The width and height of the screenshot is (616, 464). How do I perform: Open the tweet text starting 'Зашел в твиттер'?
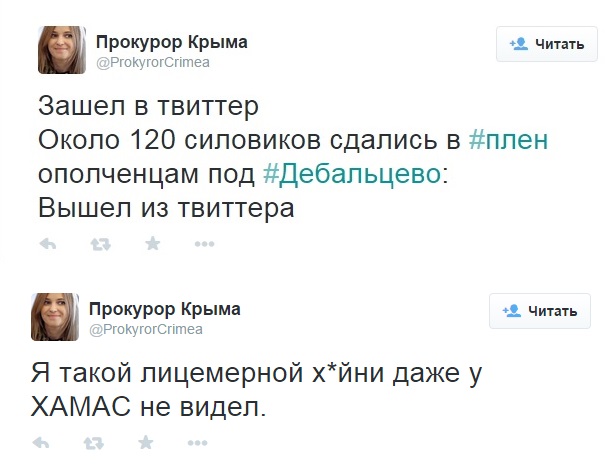[150, 107]
